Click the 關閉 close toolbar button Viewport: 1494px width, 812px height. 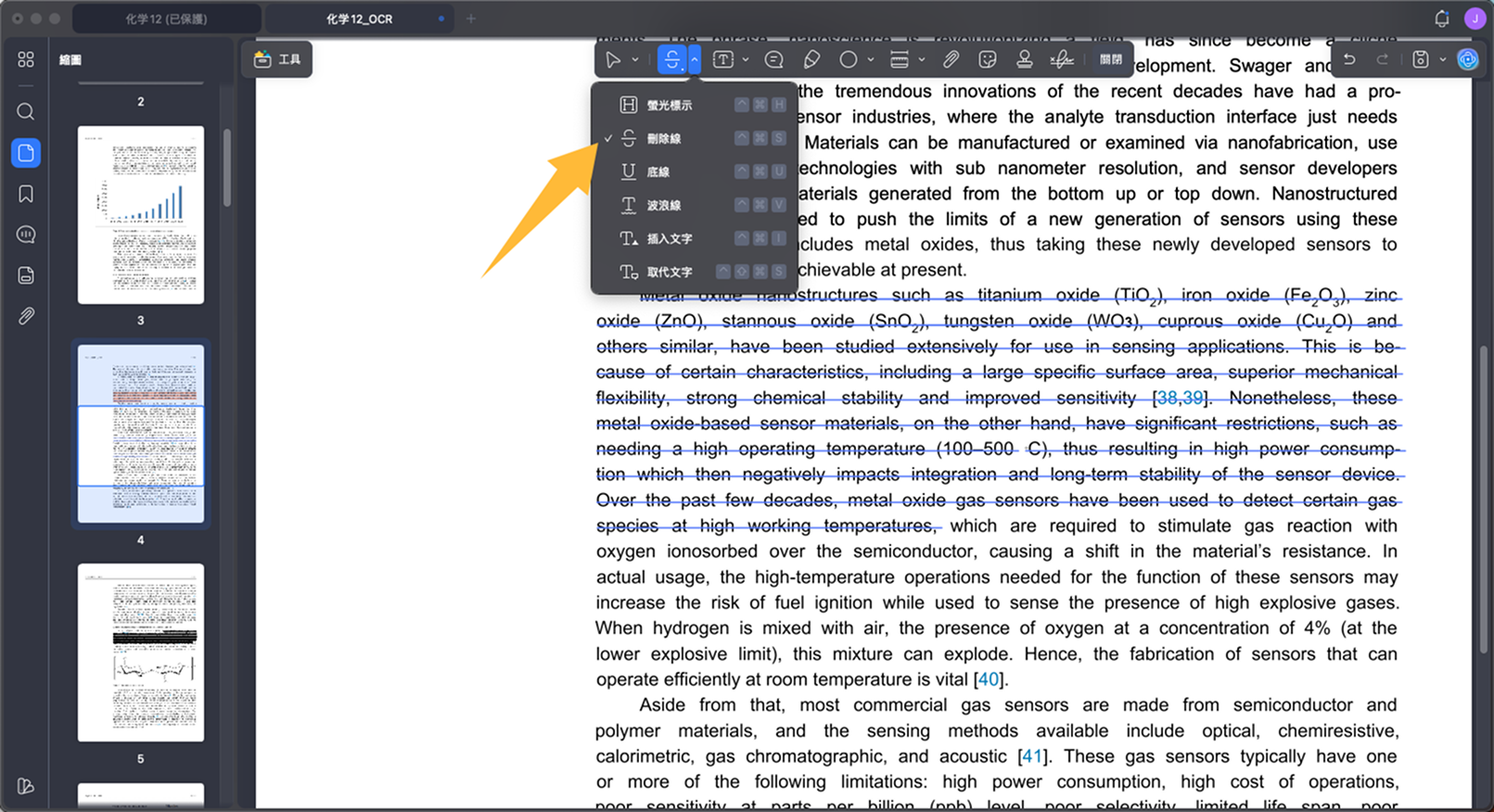(x=1111, y=60)
